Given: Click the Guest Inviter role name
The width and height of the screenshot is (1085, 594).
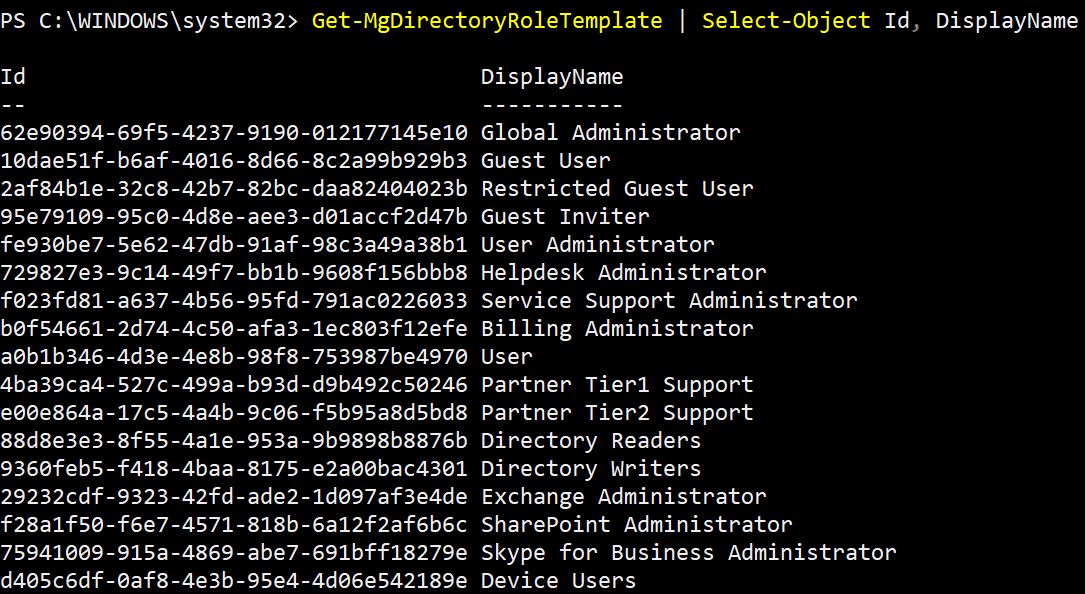Looking at the screenshot, I should tap(565, 217).
